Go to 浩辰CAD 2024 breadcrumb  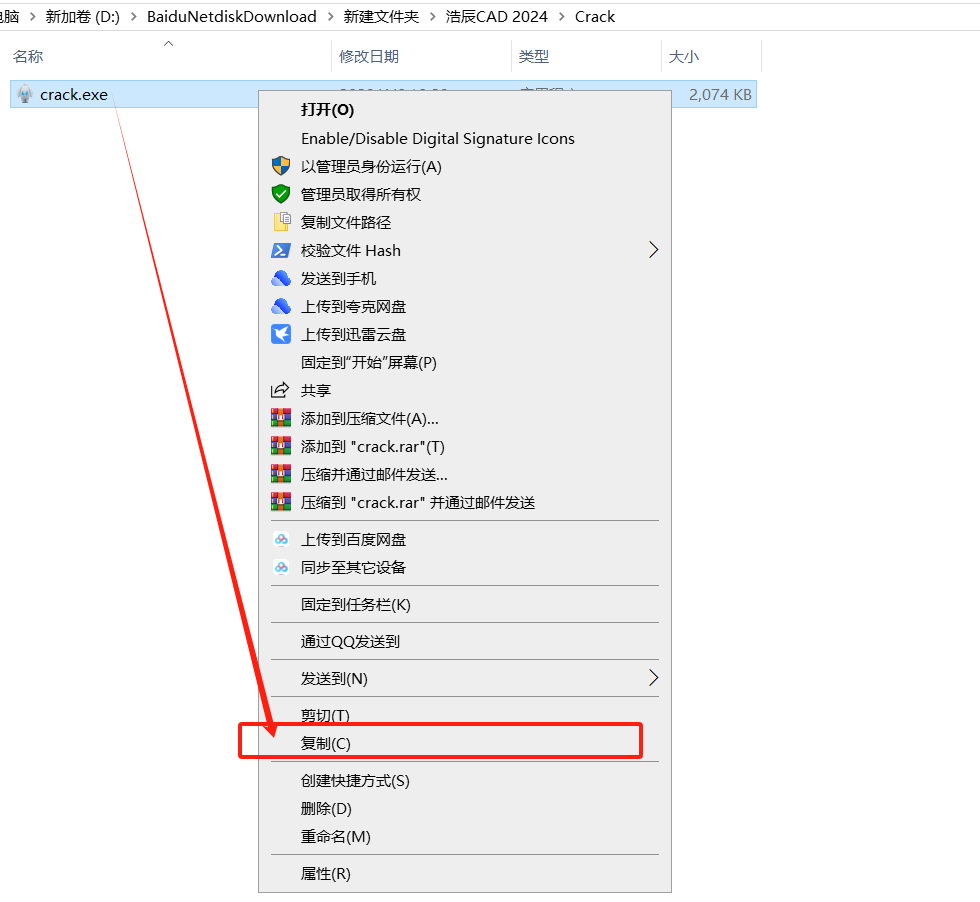point(496,17)
